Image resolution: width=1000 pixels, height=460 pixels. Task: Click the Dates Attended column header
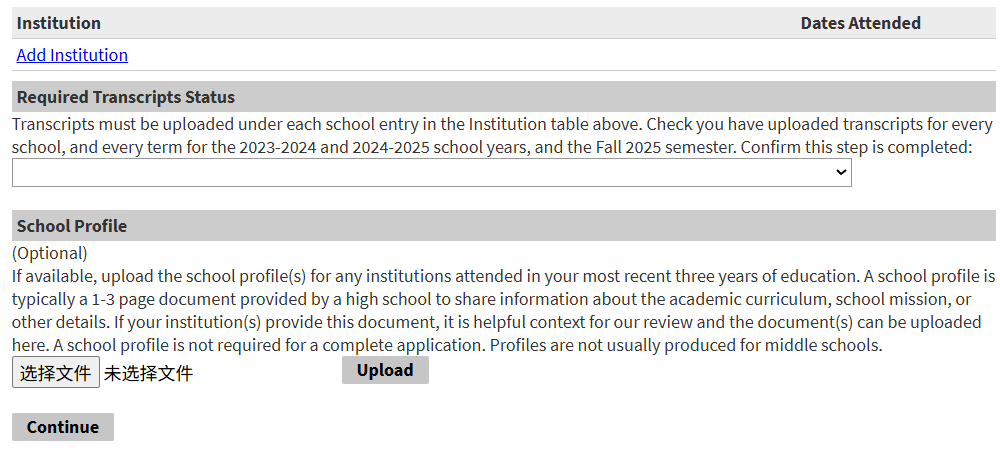860,23
